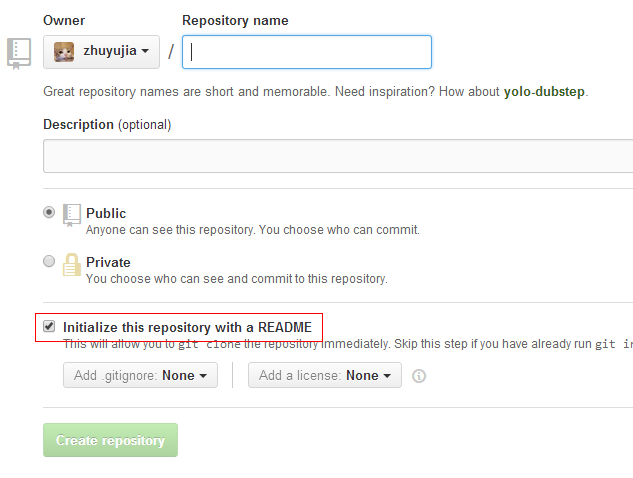633x478 pixels.
Task: Focus the Repository name text field
Action: point(307,52)
